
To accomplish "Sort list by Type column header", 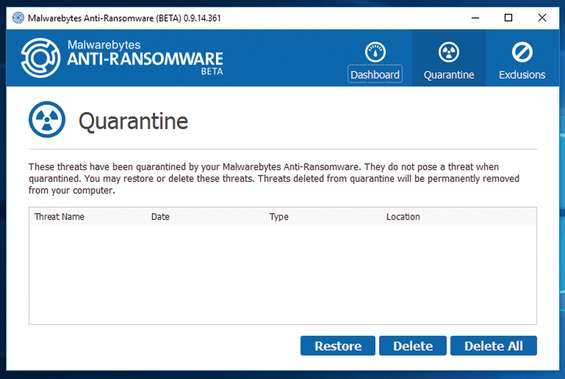I will [x=279, y=217].
